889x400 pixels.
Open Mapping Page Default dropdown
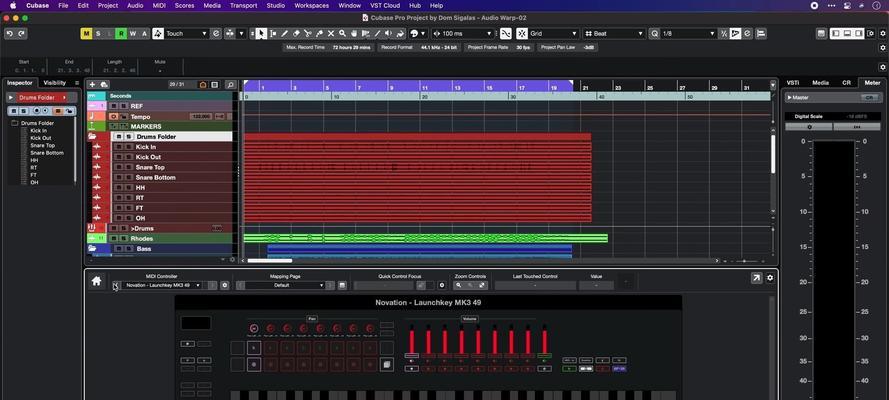click(285, 286)
